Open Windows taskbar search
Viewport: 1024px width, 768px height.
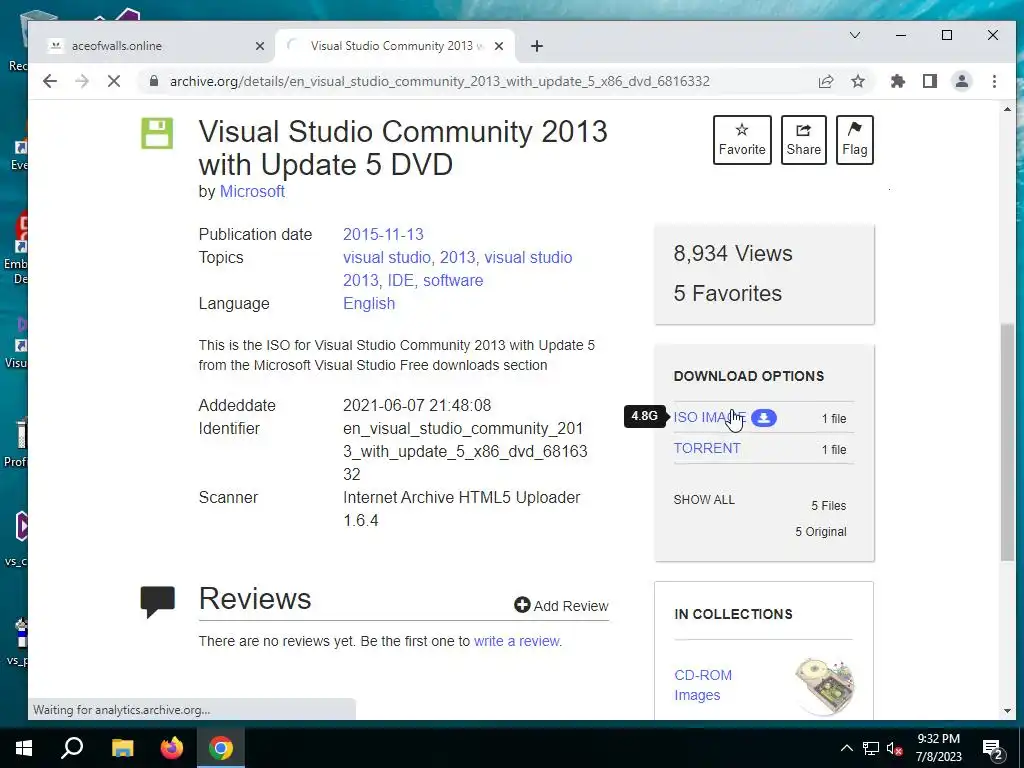pyautogui.click(x=72, y=748)
